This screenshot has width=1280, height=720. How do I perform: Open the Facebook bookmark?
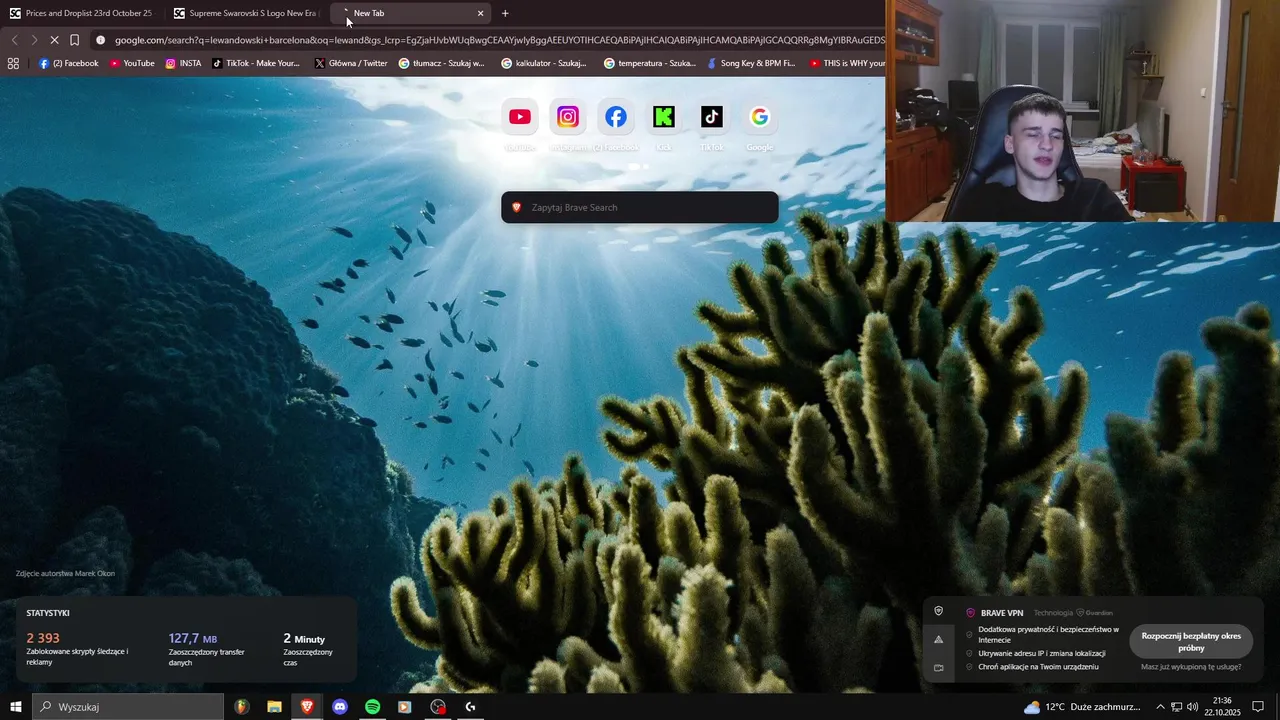(68, 63)
